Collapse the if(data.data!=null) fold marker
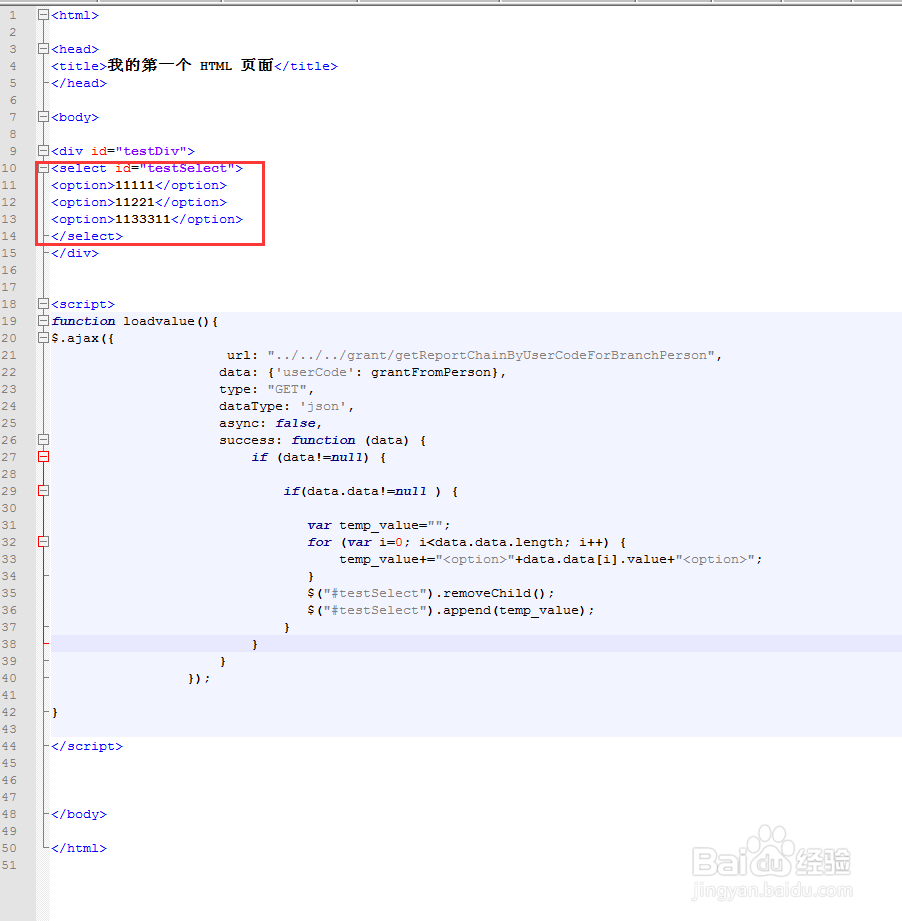Viewport: 902px width, 921px height. point(43,491)
